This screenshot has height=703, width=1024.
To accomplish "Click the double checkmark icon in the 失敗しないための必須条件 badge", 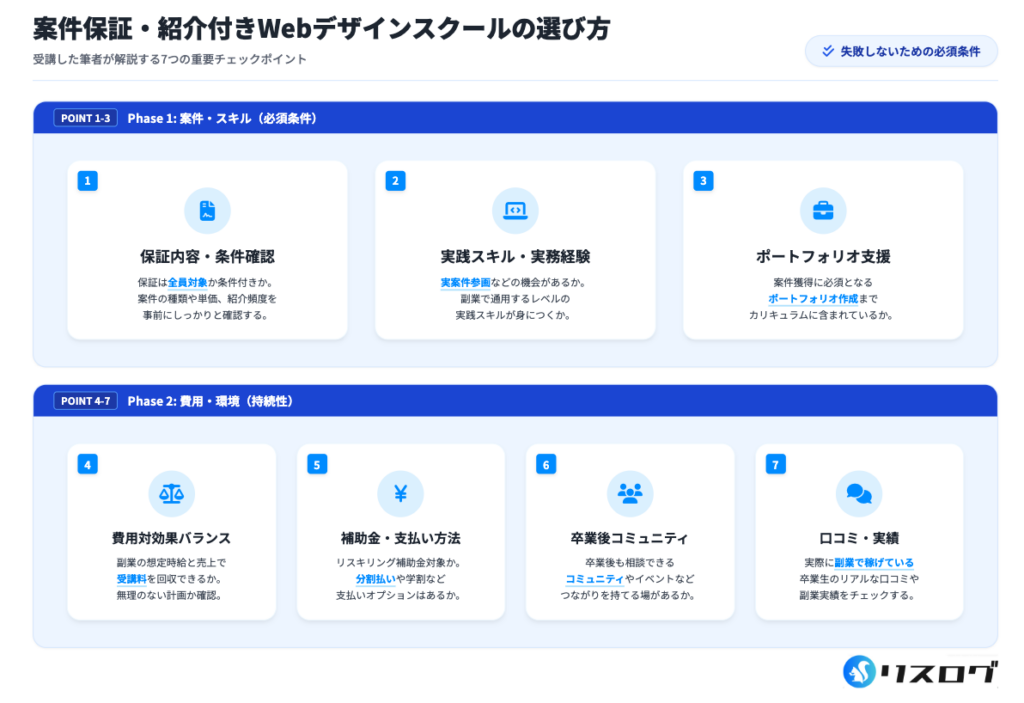I will point(827,51).
